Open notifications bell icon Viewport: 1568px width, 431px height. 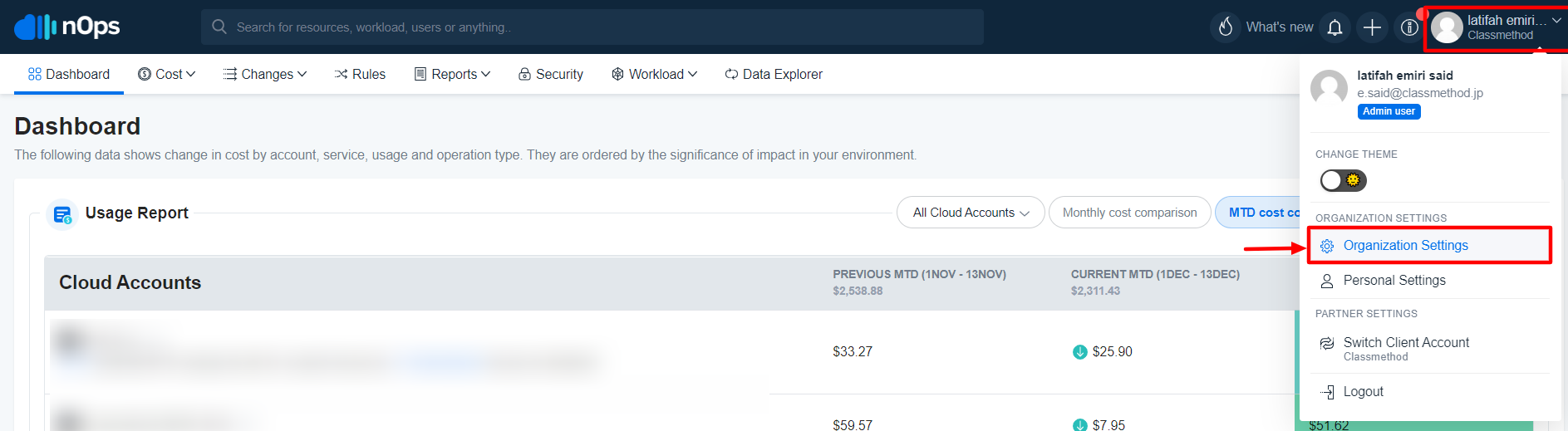pos(1335,27)
